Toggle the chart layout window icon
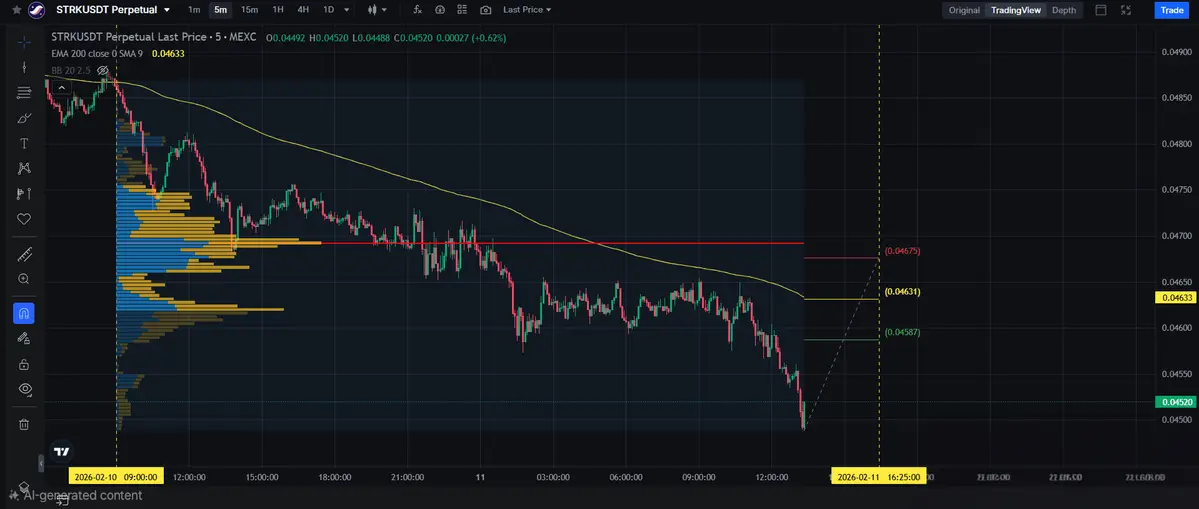1199x509 pixels. coord(1101,10)
